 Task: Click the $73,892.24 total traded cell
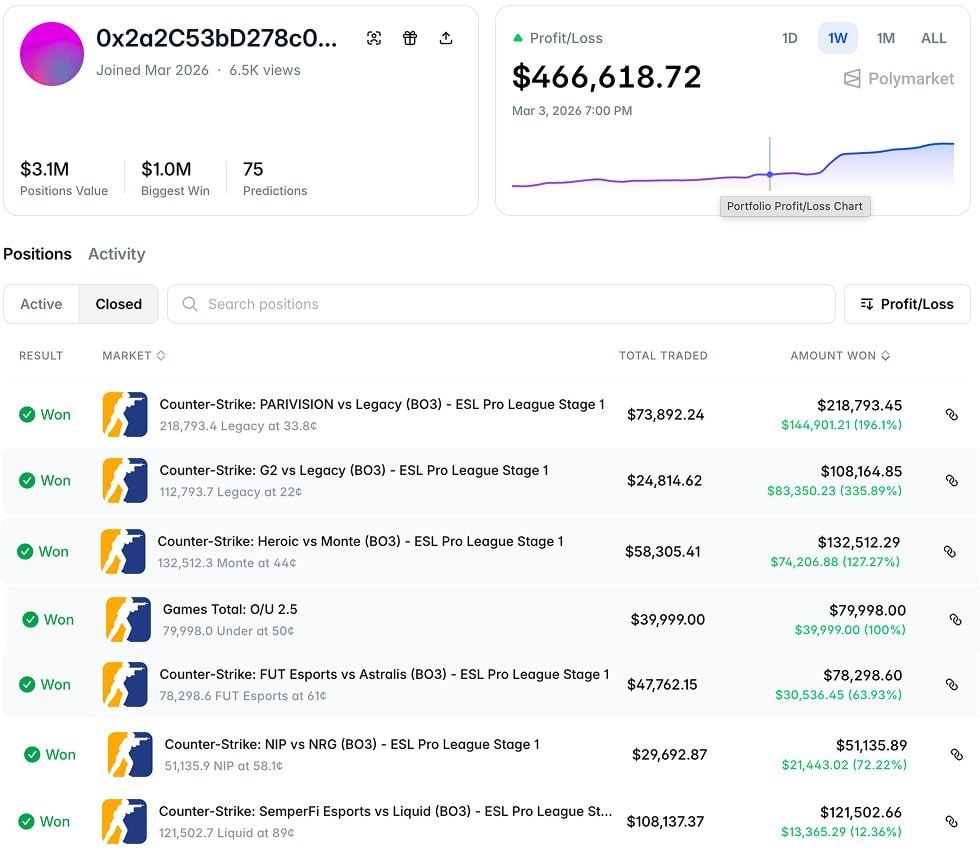[x=666, y=414]
